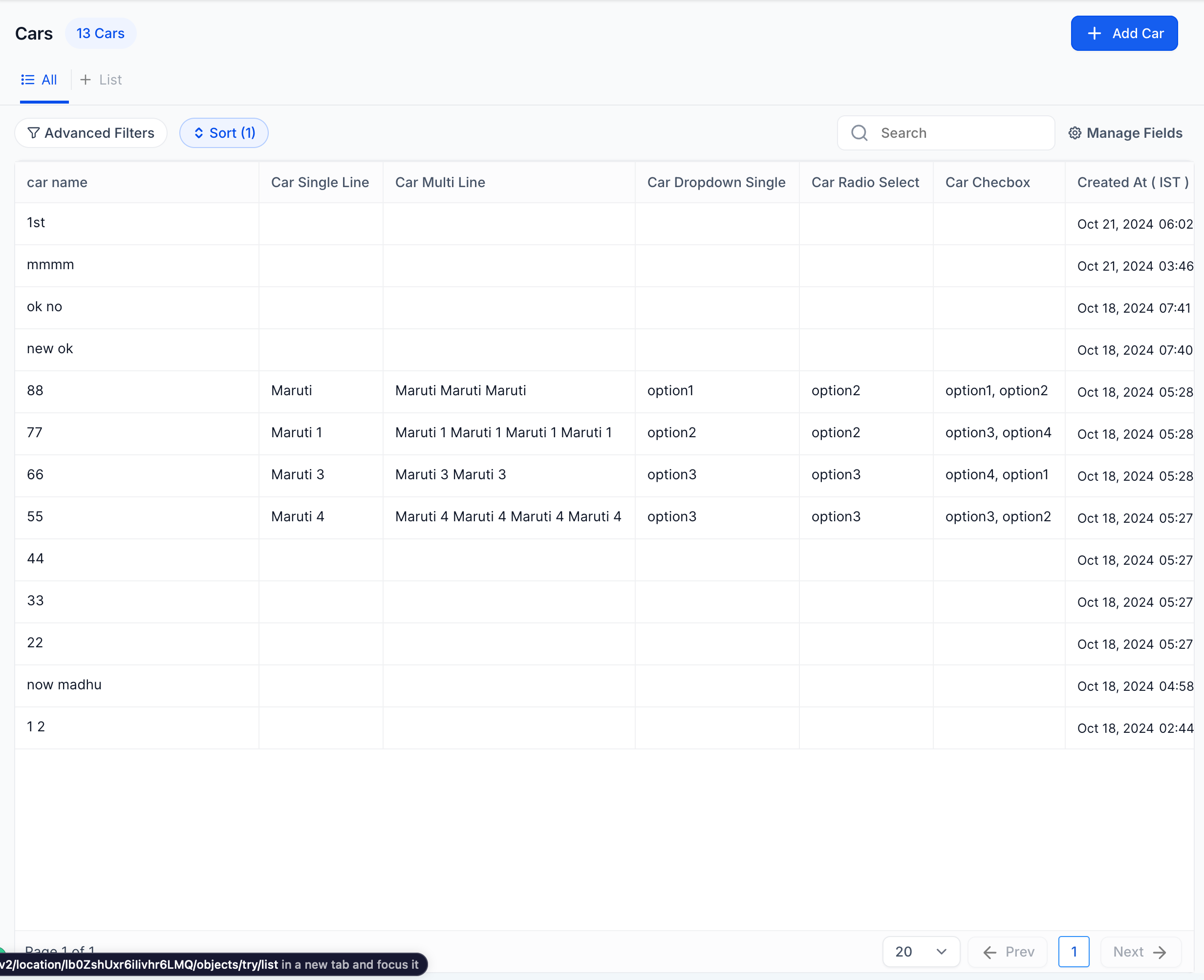The width and height of the screenshot is (1204, 980).
Task: Click the plus icon beside List
Action: click(86, 80)
